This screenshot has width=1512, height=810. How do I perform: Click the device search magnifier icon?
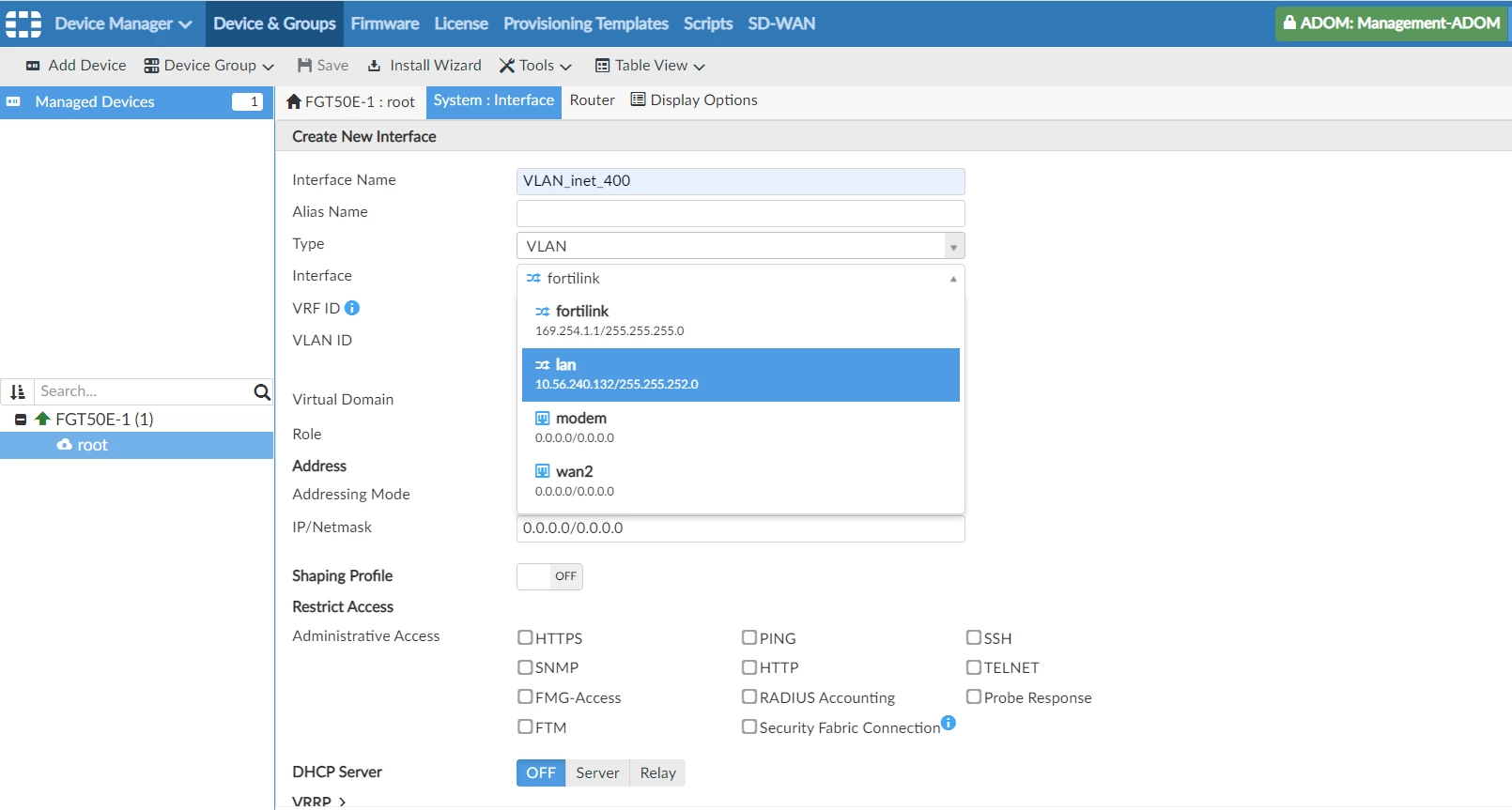262,391
